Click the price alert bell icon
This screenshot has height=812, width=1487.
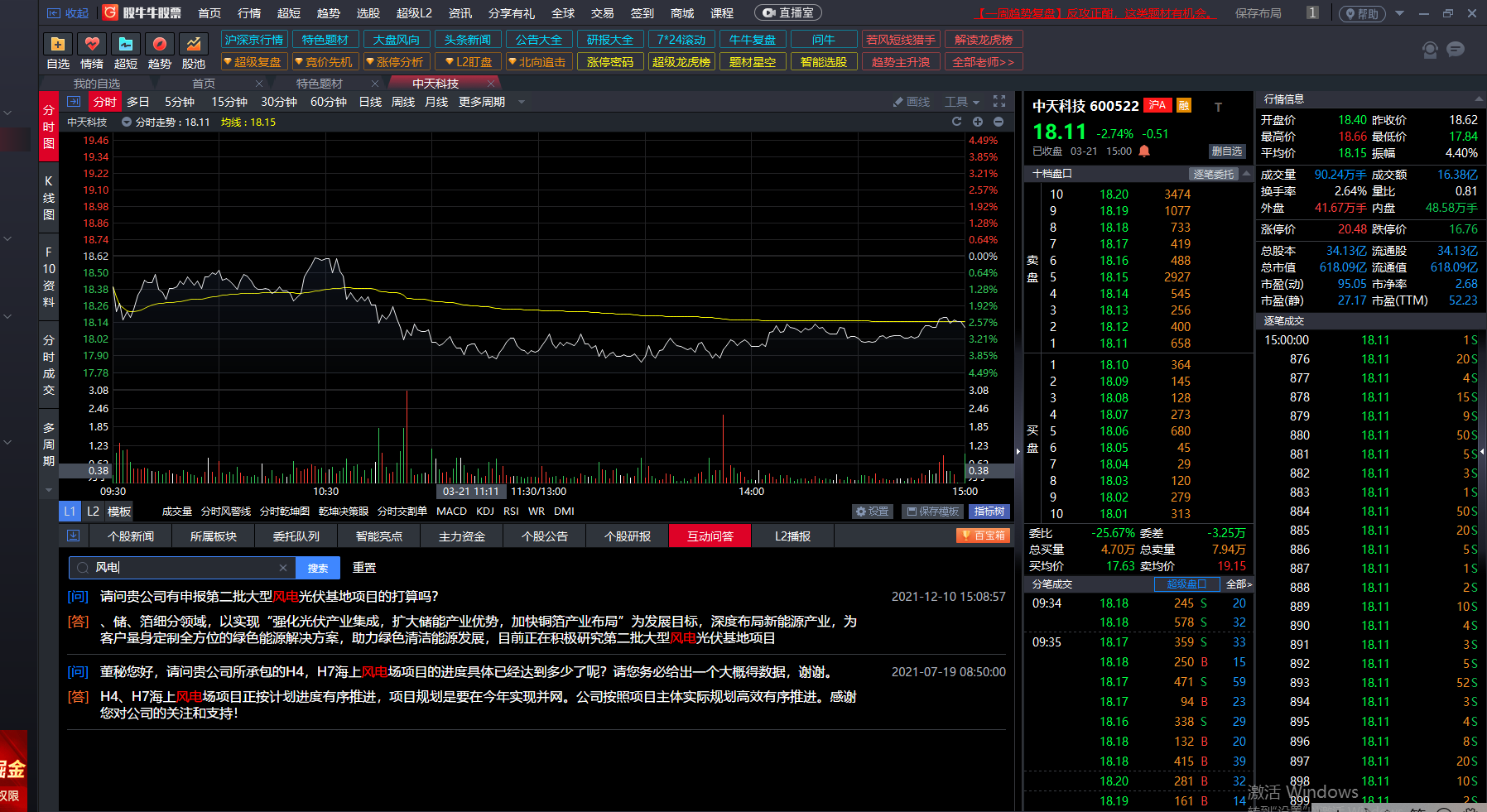(1144, 151)
